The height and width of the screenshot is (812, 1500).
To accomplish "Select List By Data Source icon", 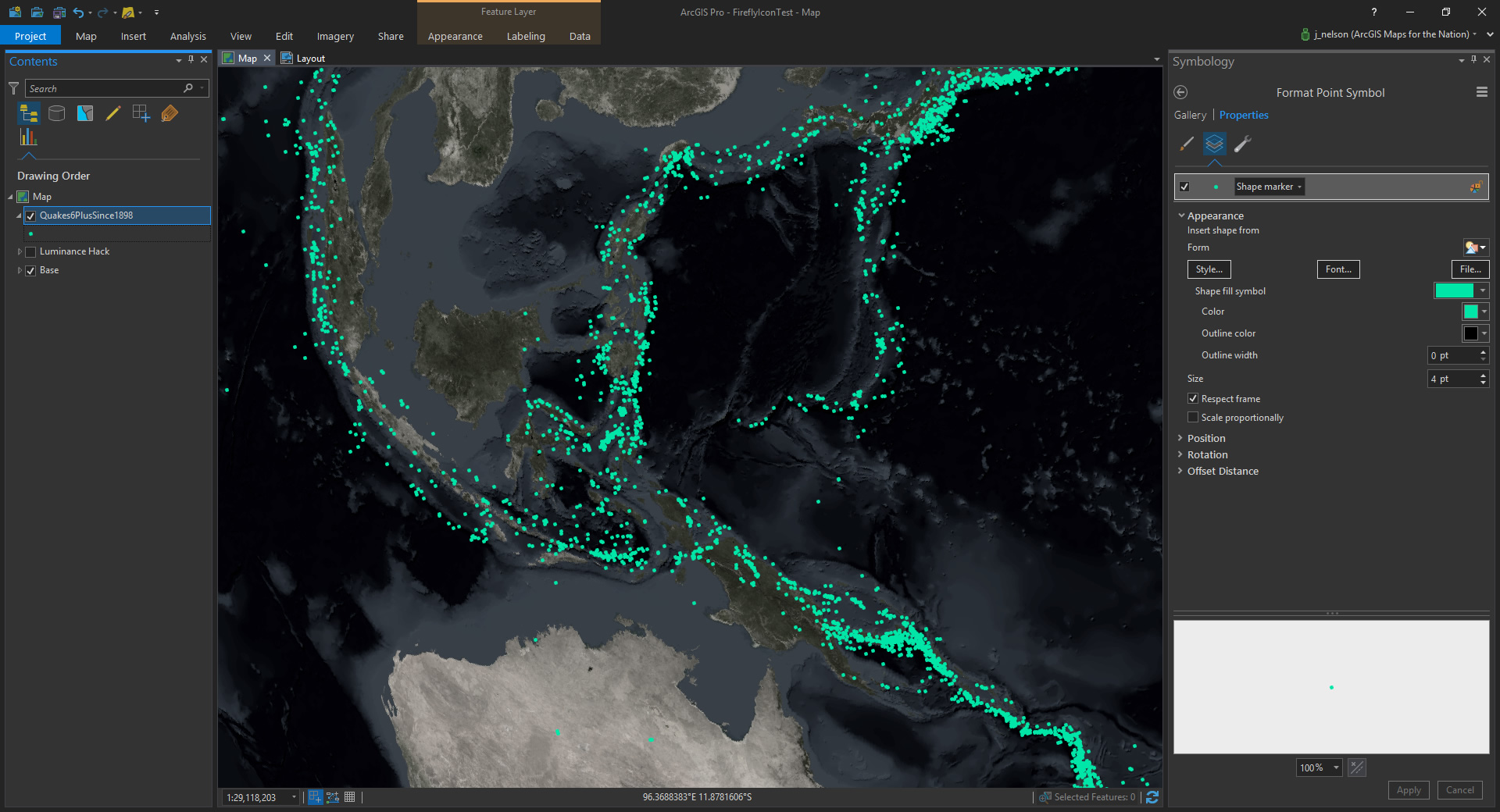I will (x=56, y=114).
